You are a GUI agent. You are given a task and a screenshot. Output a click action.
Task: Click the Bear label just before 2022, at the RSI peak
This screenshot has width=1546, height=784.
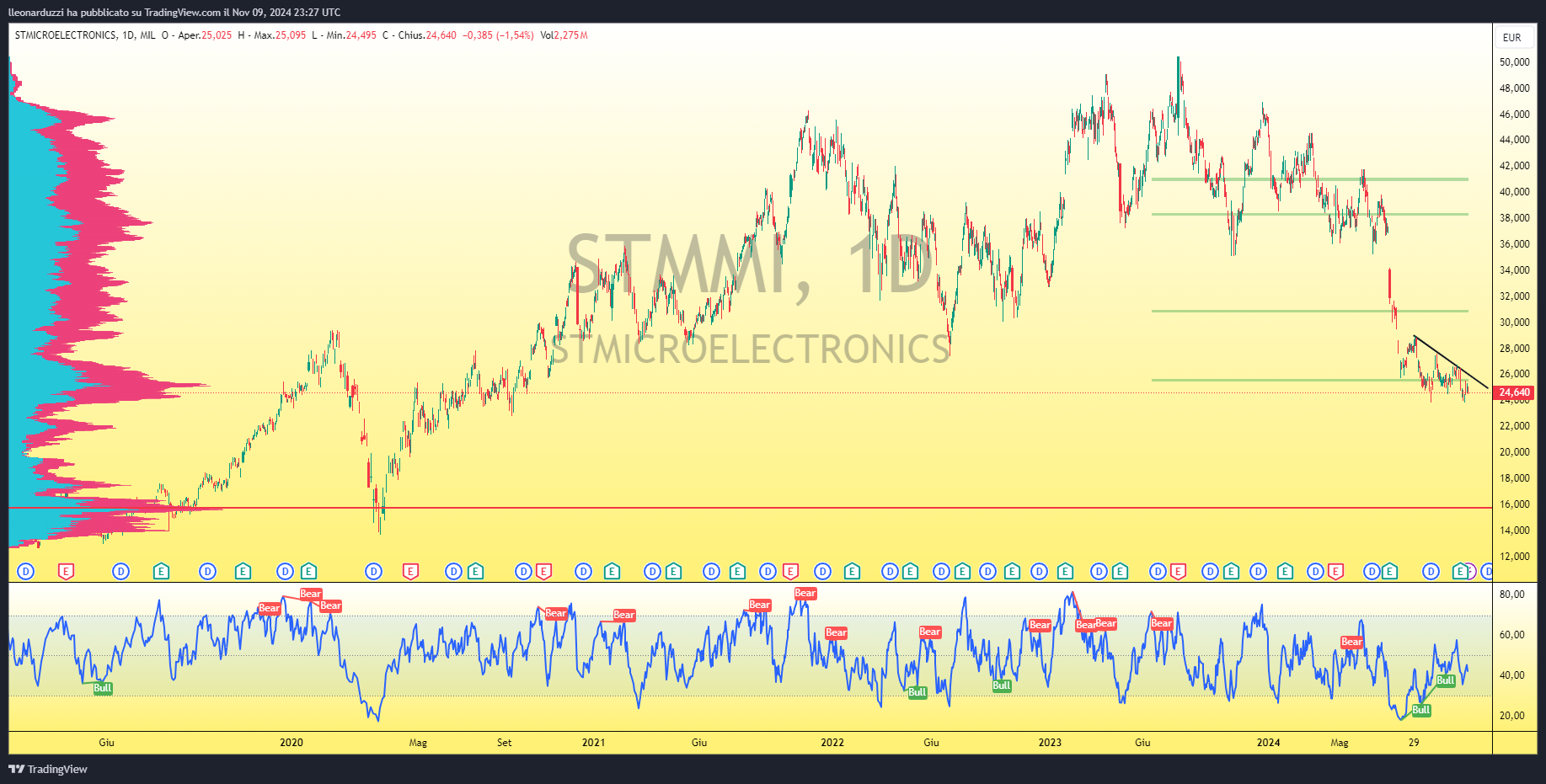(x=805, y=593)
